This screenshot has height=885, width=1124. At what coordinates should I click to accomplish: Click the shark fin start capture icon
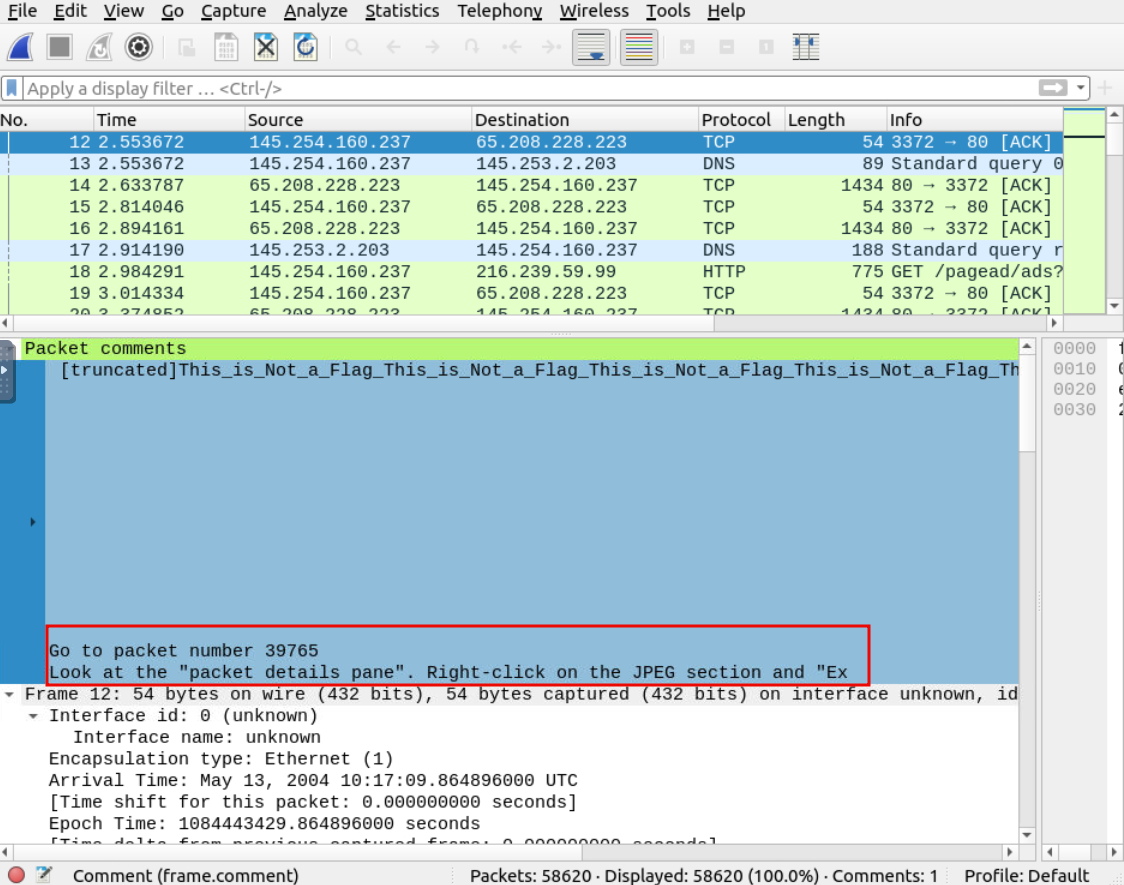coord(22,47)
